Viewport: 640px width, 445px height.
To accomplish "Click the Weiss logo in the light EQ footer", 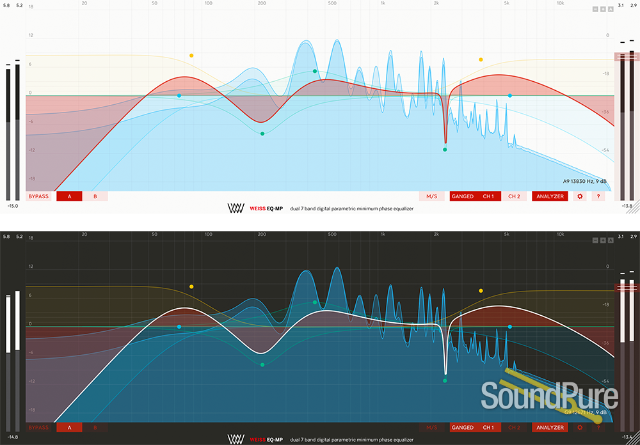I will [236, 210].
